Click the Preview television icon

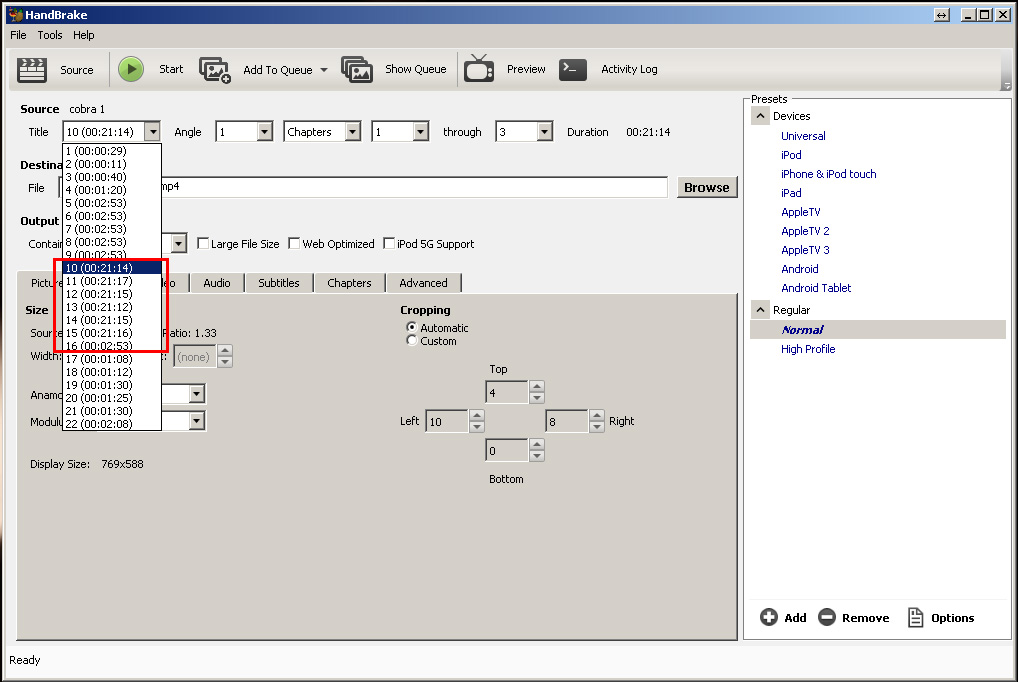(x=479, y=69)
